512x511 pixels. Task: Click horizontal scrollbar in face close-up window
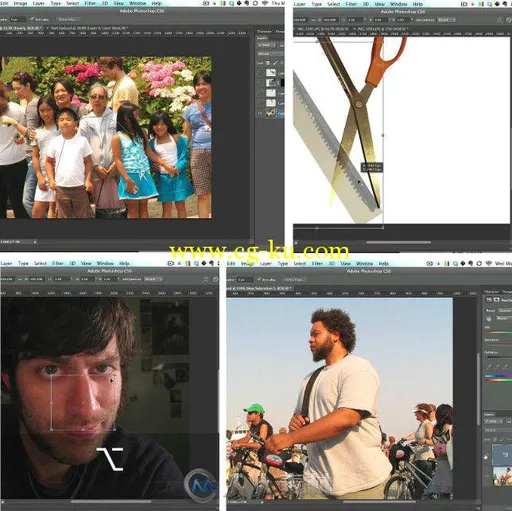[x=111, y=502]
